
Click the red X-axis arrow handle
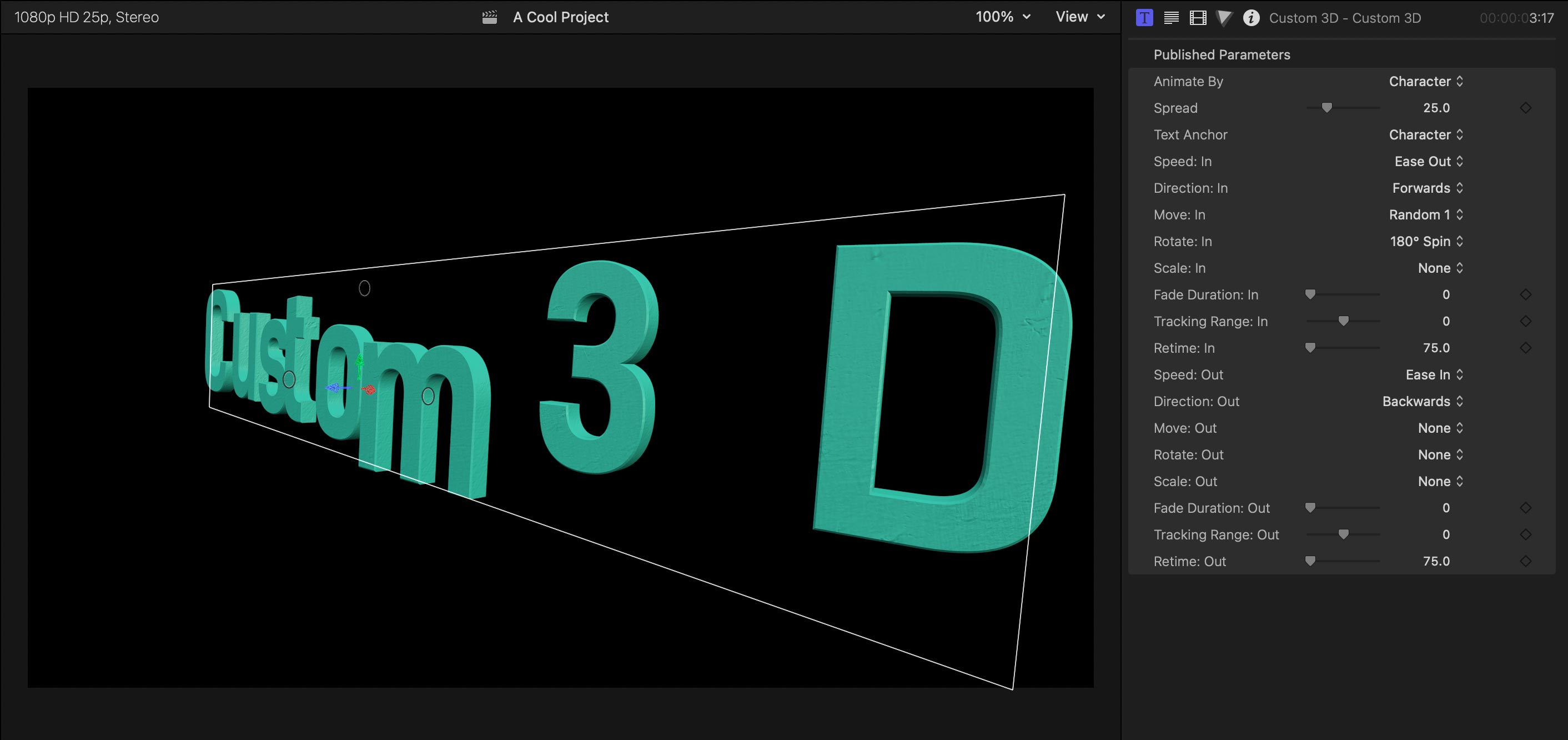(369, 390)
